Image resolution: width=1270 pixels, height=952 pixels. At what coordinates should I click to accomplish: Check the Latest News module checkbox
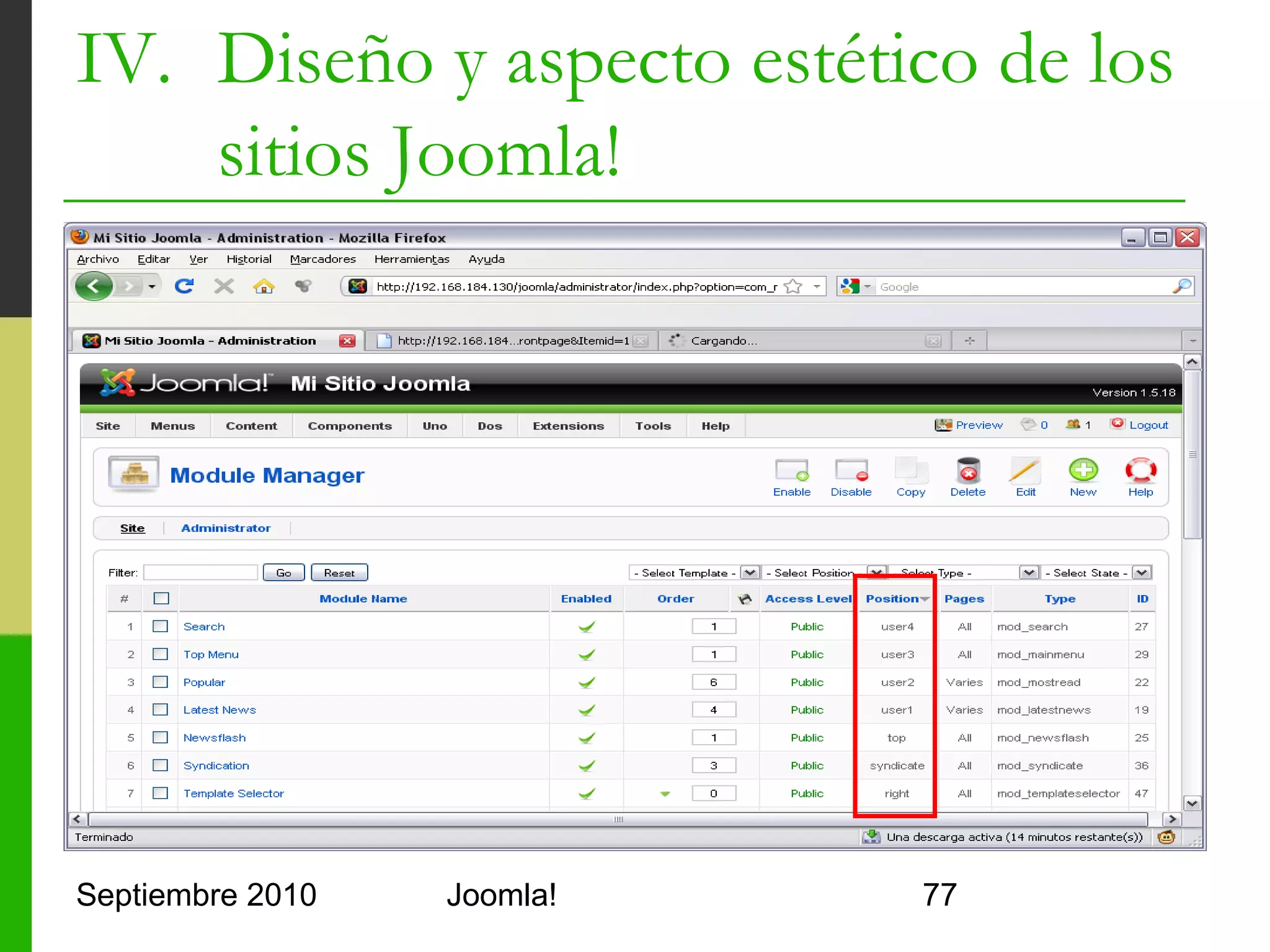[160, 710]
